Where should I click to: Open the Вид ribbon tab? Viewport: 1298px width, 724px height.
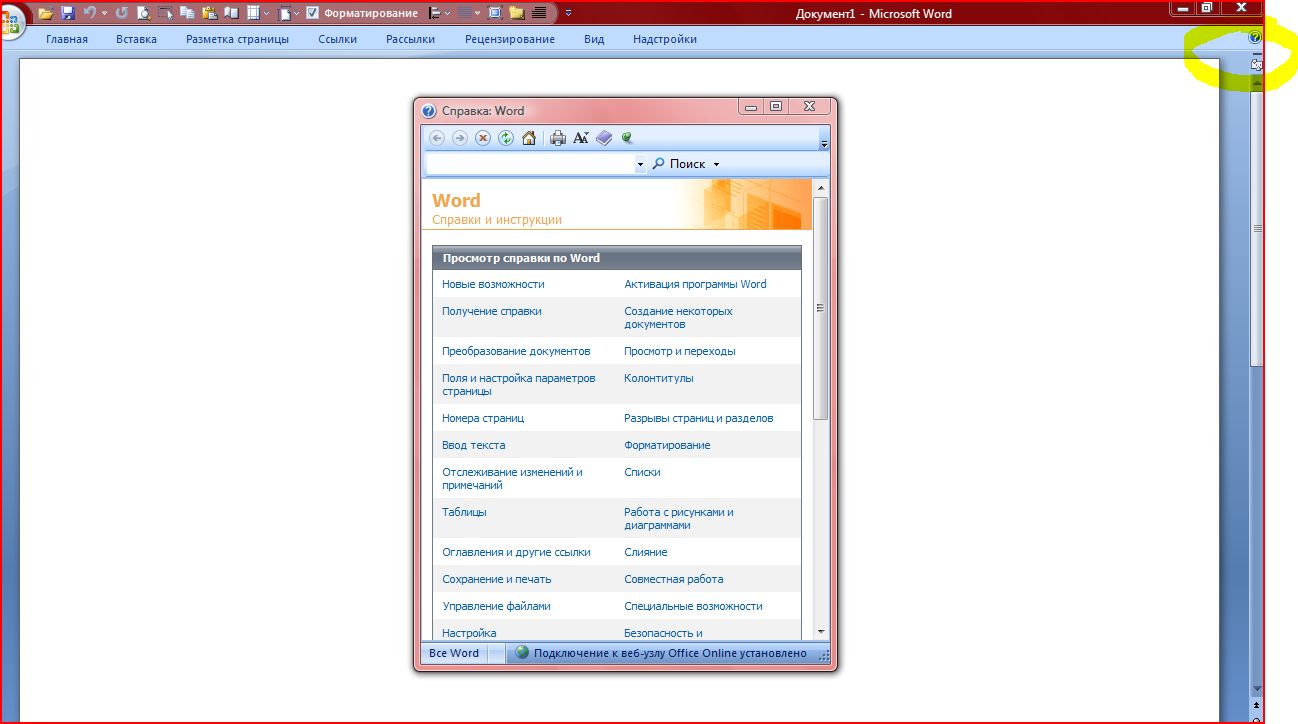594,39
